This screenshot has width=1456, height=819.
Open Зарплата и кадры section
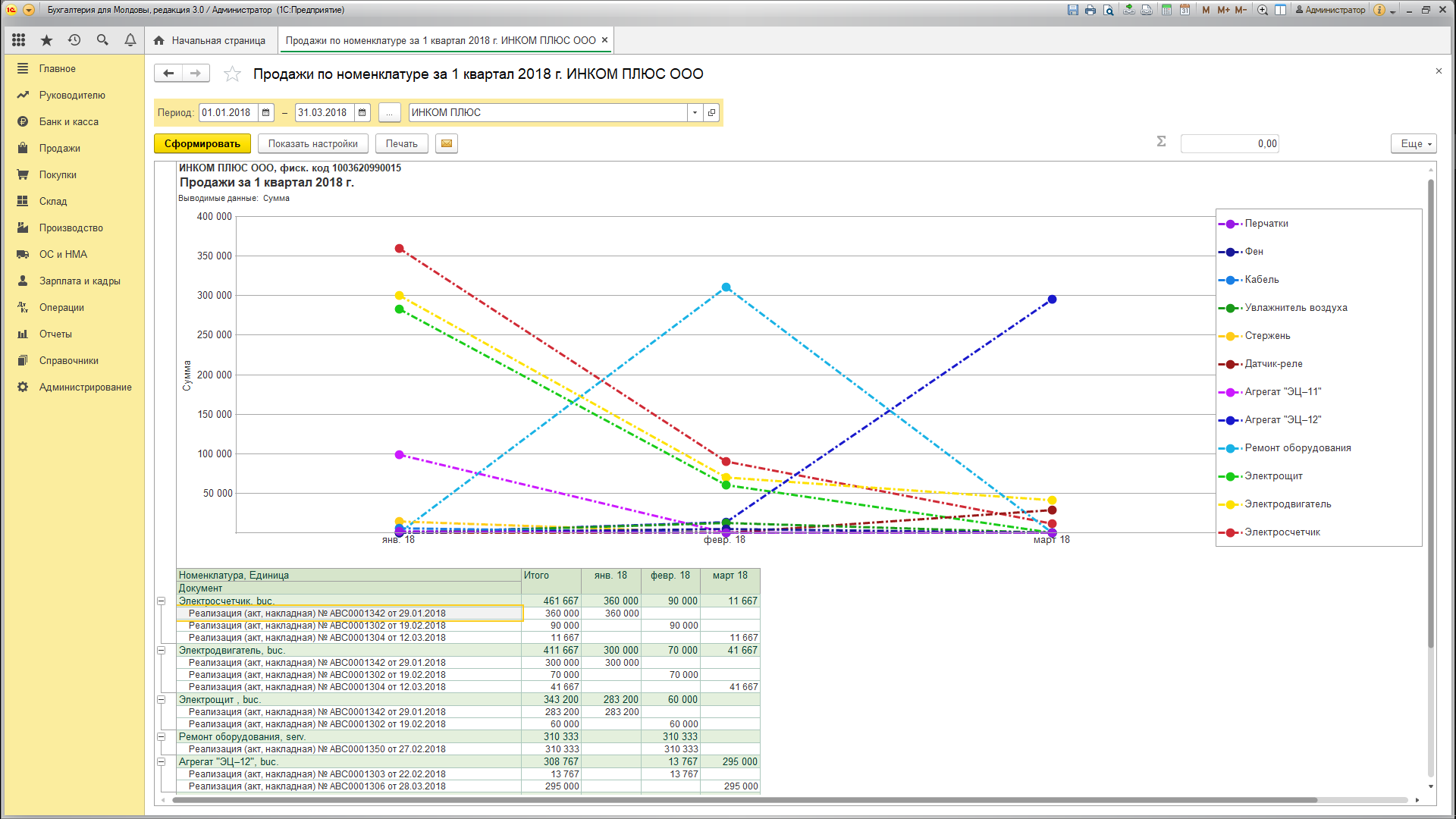click(80, 281)
